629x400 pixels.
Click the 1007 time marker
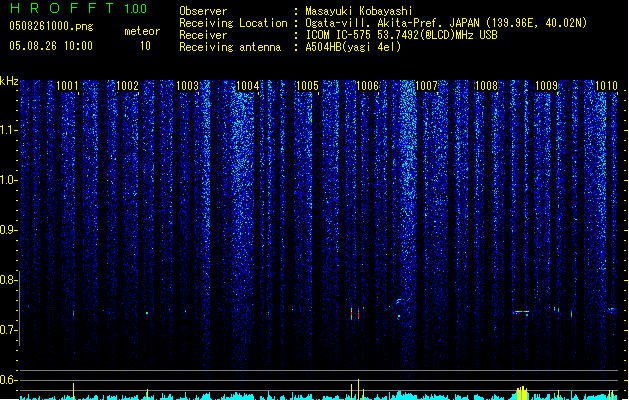pyautogui.click(x=427, y=86)
